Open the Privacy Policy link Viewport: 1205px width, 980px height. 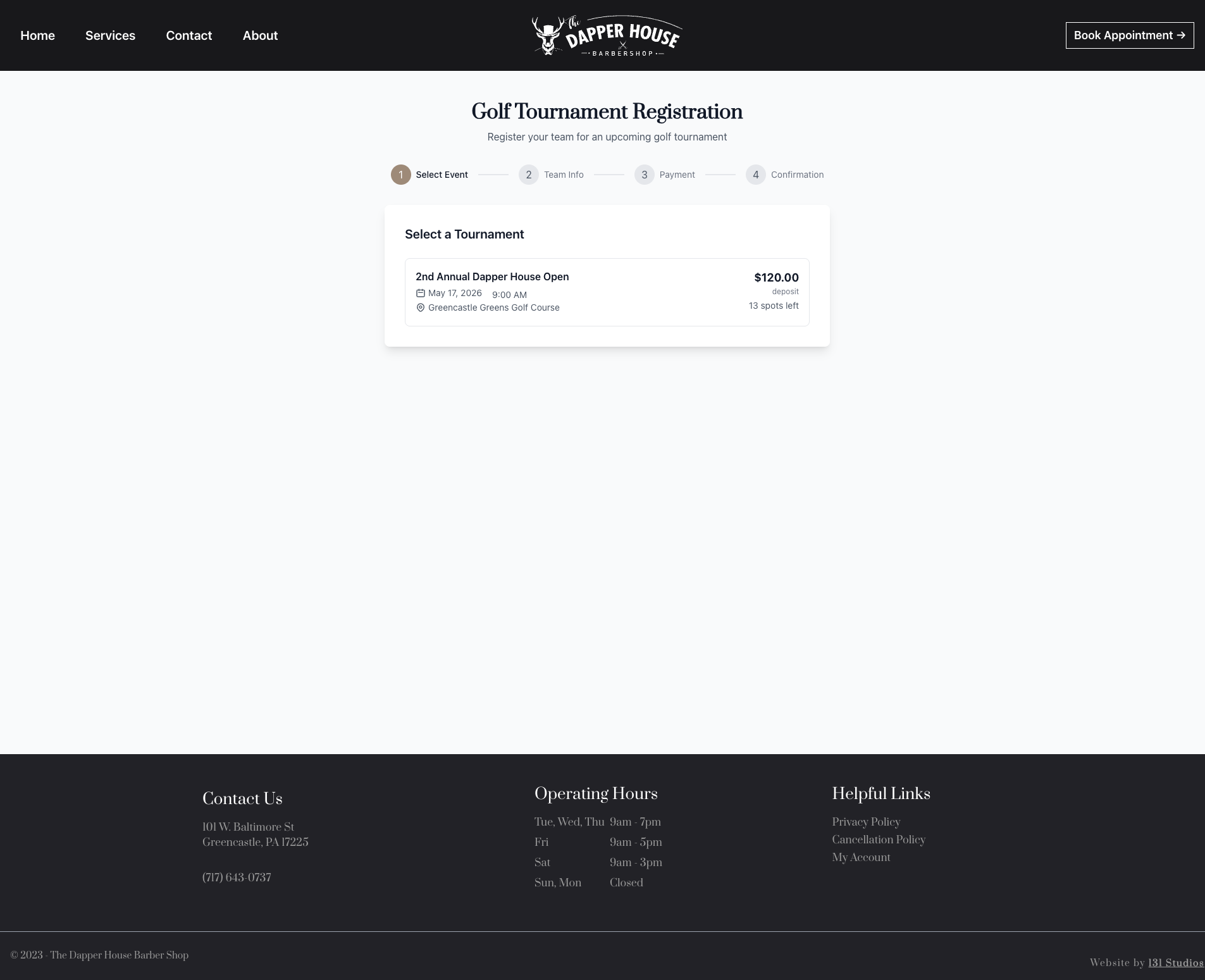(866, 822)
